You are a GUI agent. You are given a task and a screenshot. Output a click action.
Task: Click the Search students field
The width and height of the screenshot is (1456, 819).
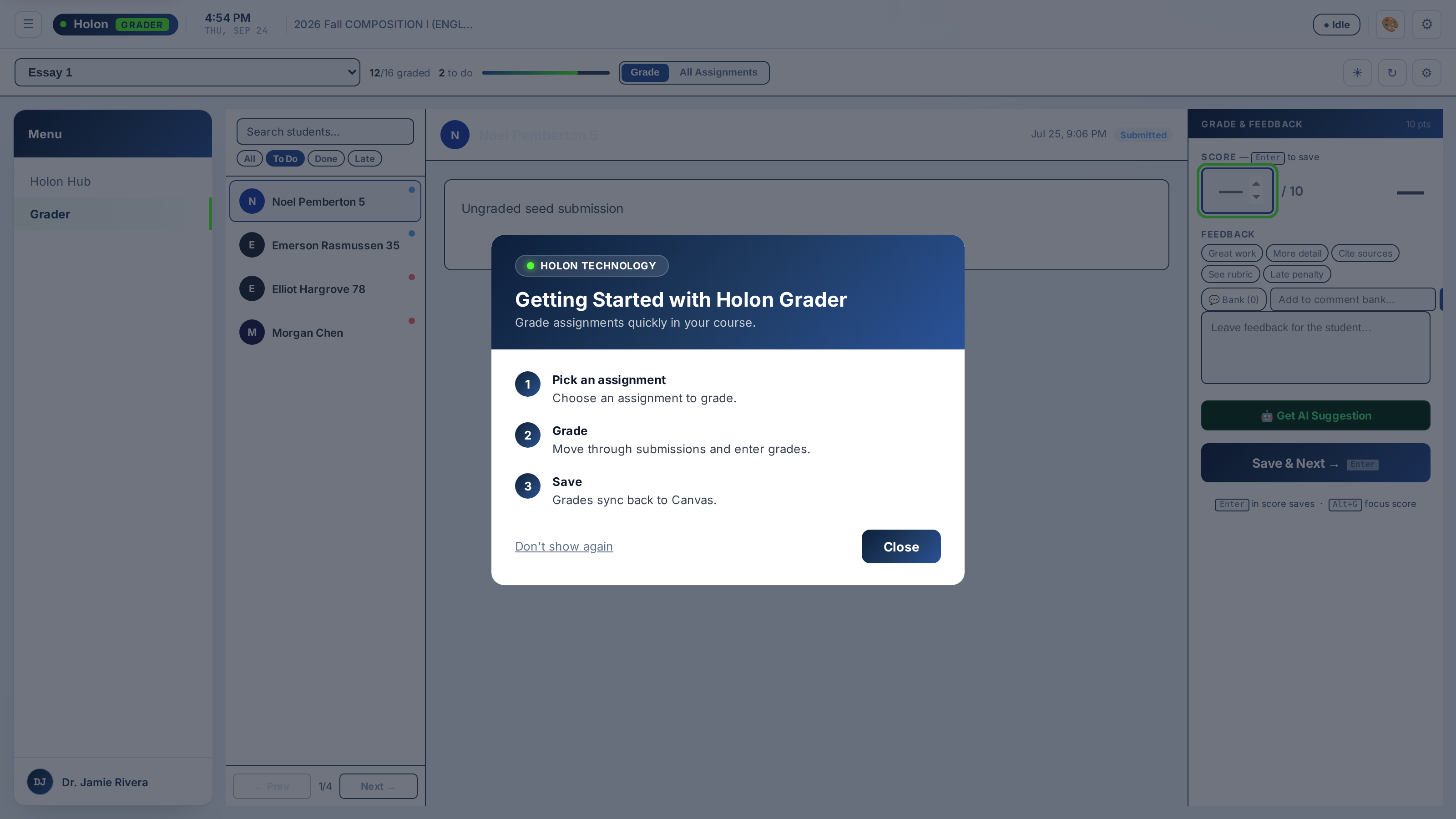click(x=325, y=131)
